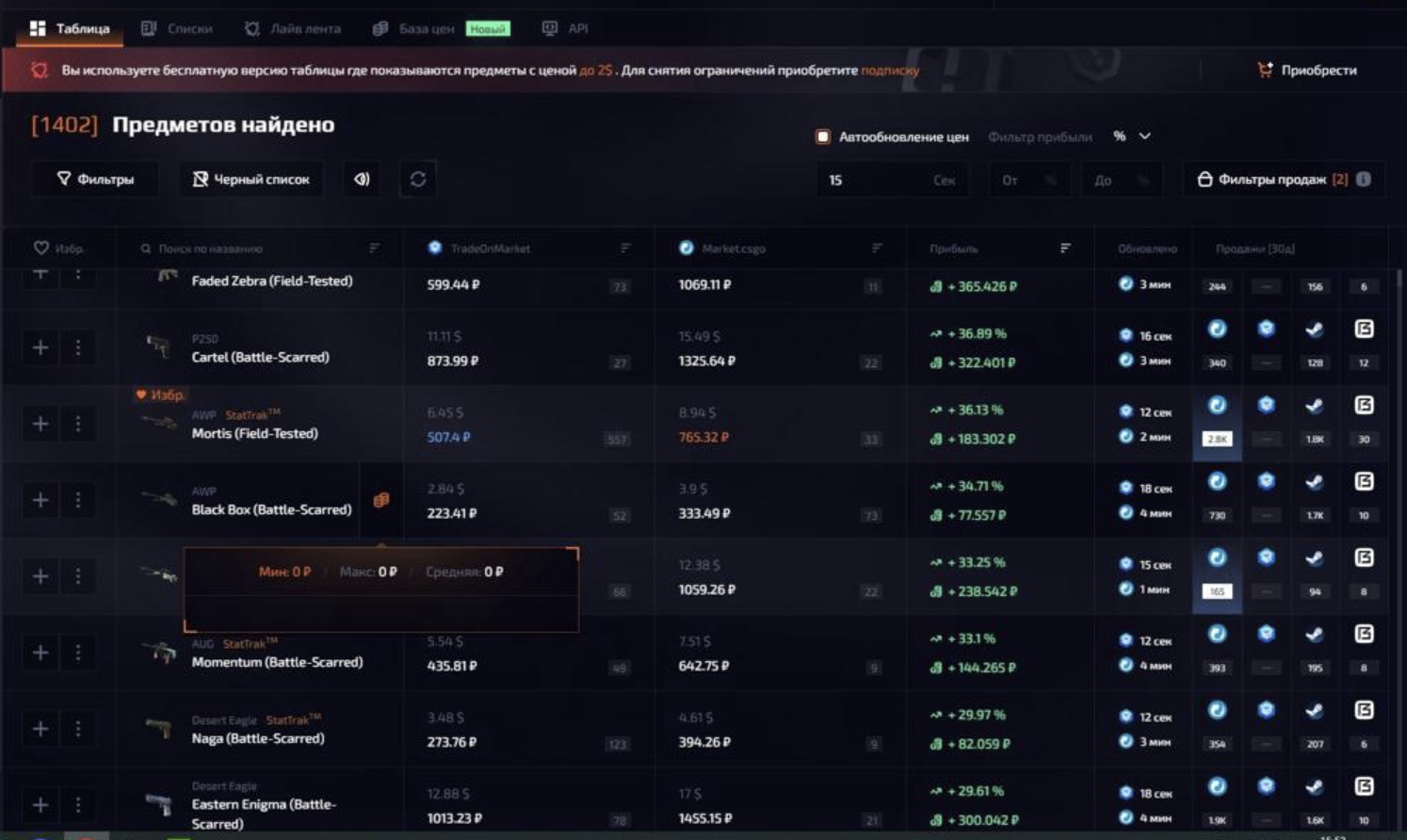The width and height of the screenshot is (1407, 840).
Task: Click the Desert Eagle thumbnail of Naga
Action: (x=158, y=728)
